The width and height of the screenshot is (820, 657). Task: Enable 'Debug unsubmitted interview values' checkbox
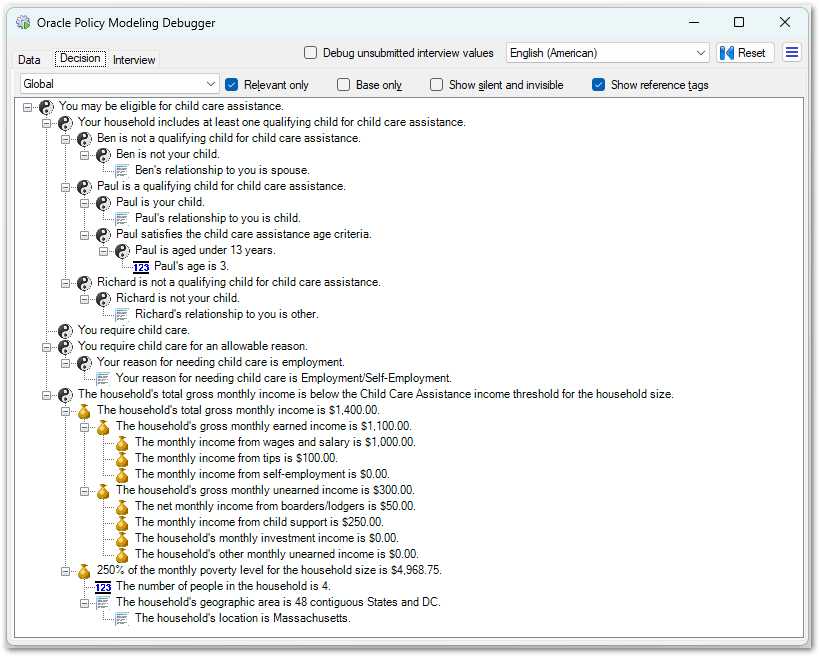(x=311, y=53)
